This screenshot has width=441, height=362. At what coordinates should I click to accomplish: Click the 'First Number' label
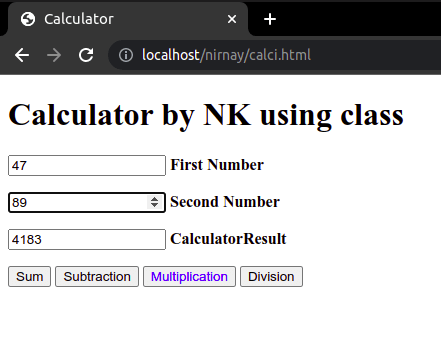tap(217, 165)
